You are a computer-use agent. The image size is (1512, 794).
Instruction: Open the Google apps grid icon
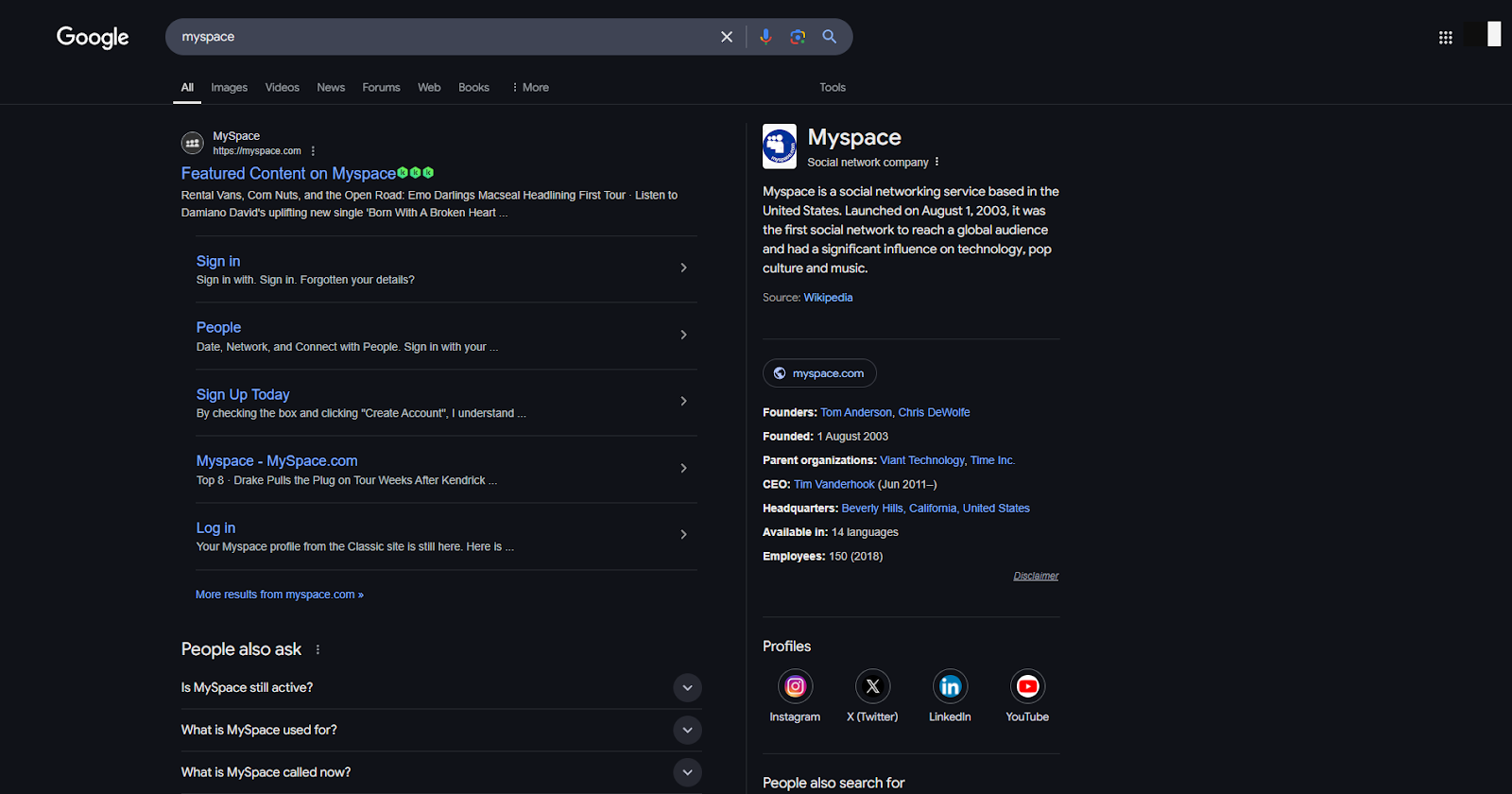click(x=1446, y=38)
